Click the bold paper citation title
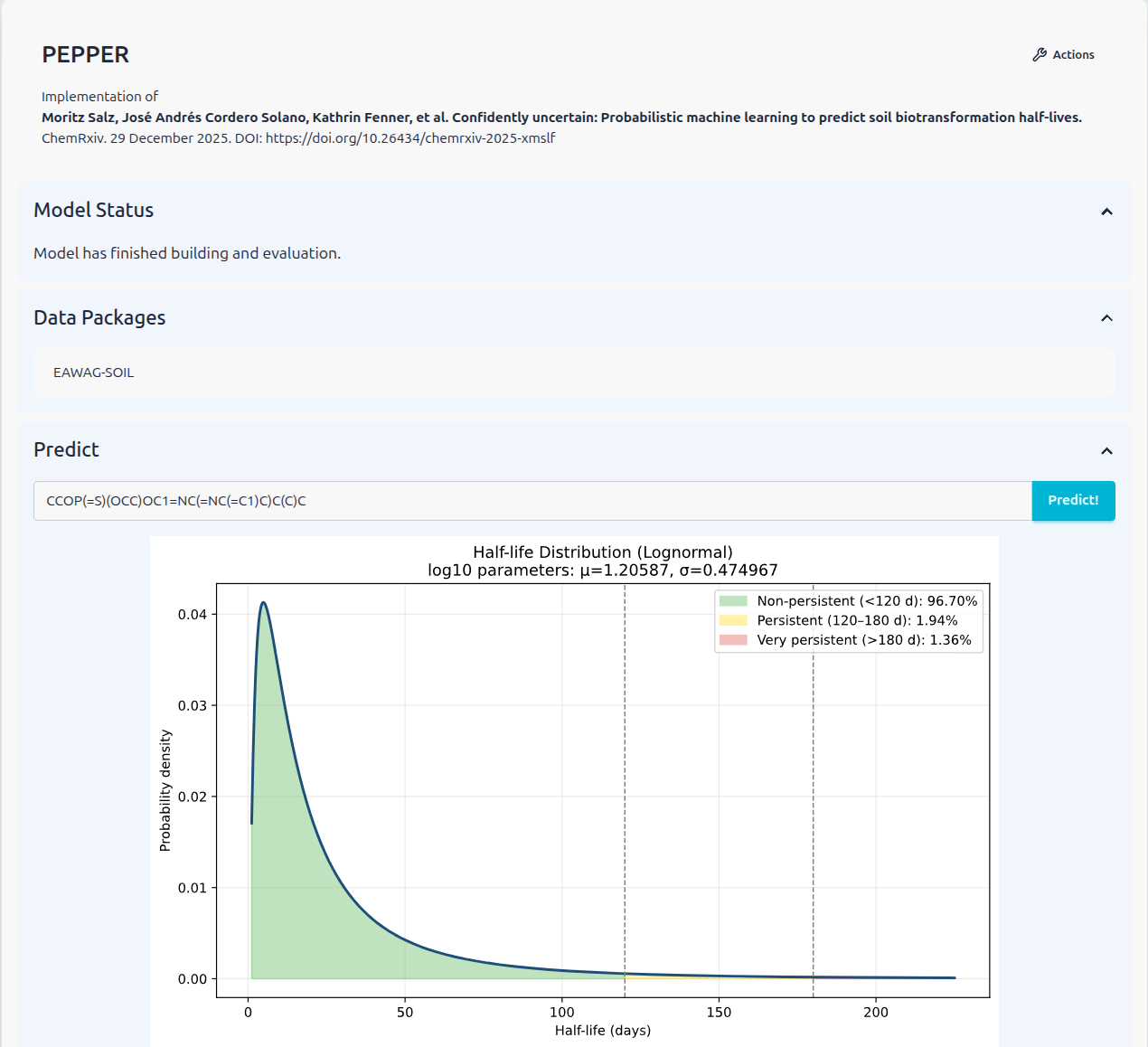 [560, 118]
